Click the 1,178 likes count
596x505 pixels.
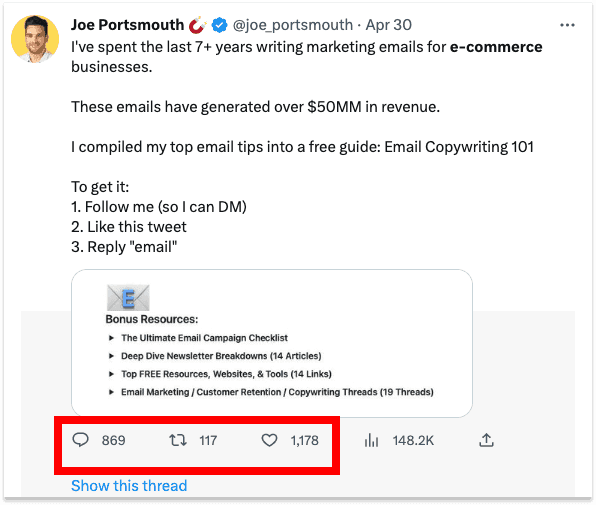point(304,440)
